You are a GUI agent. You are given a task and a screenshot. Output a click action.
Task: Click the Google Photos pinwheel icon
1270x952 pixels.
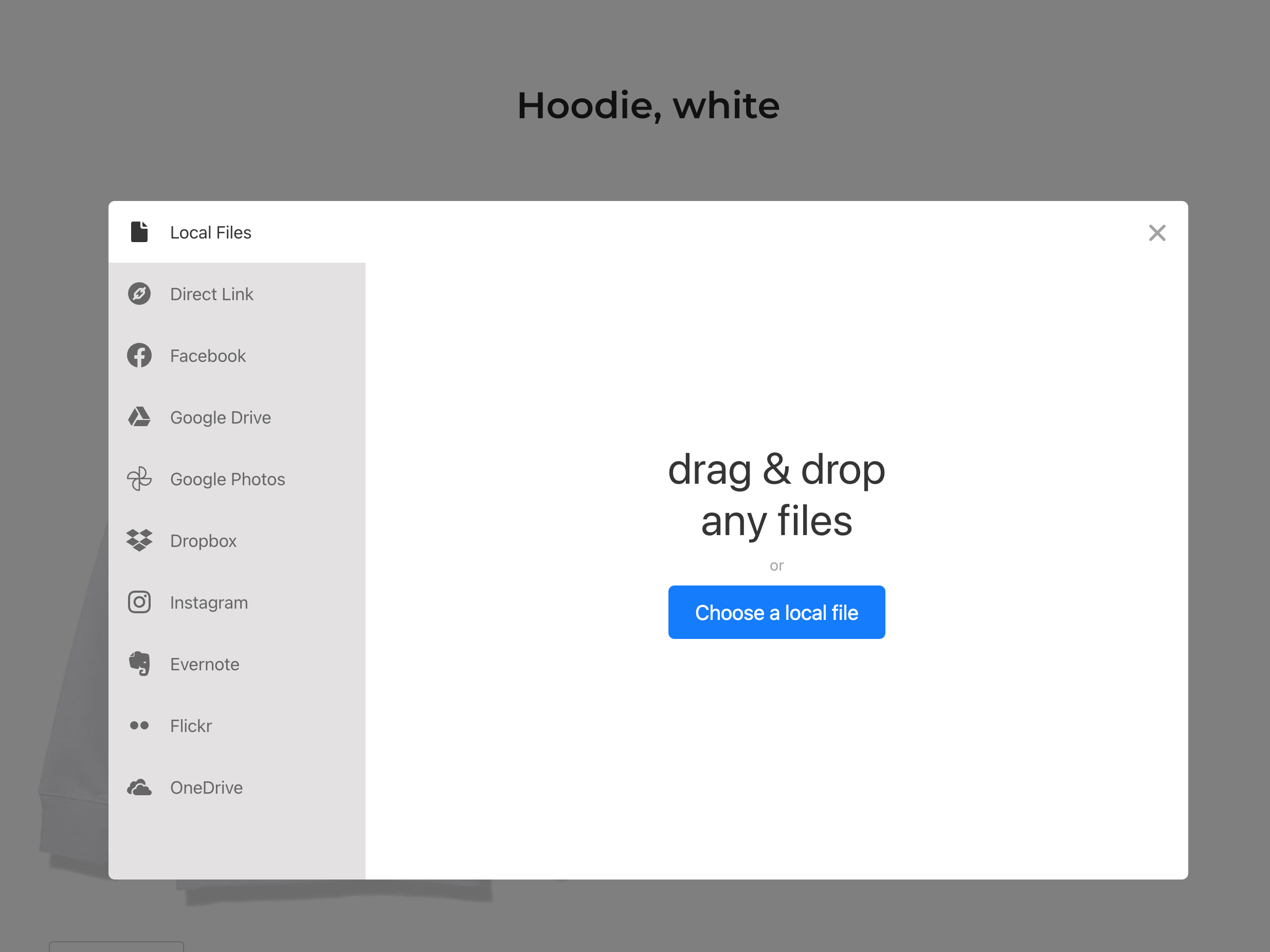[139, 479]
